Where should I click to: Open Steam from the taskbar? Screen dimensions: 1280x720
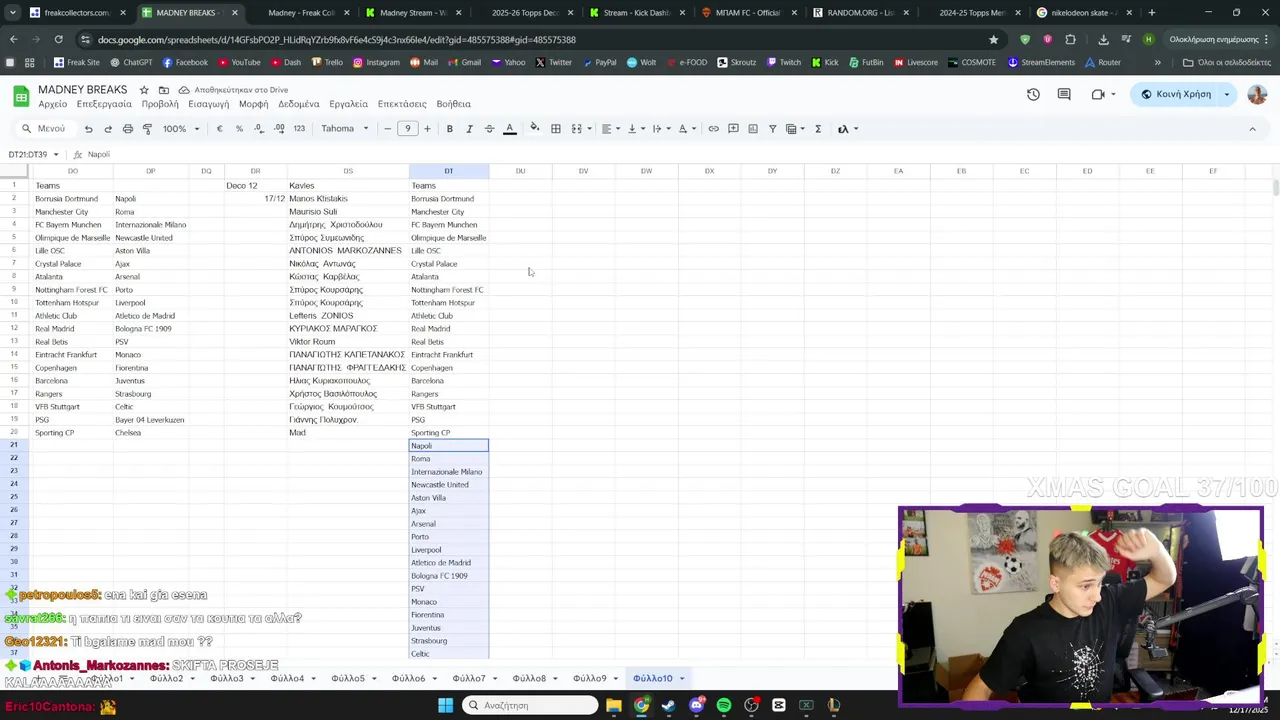click(x=669, y=705)
